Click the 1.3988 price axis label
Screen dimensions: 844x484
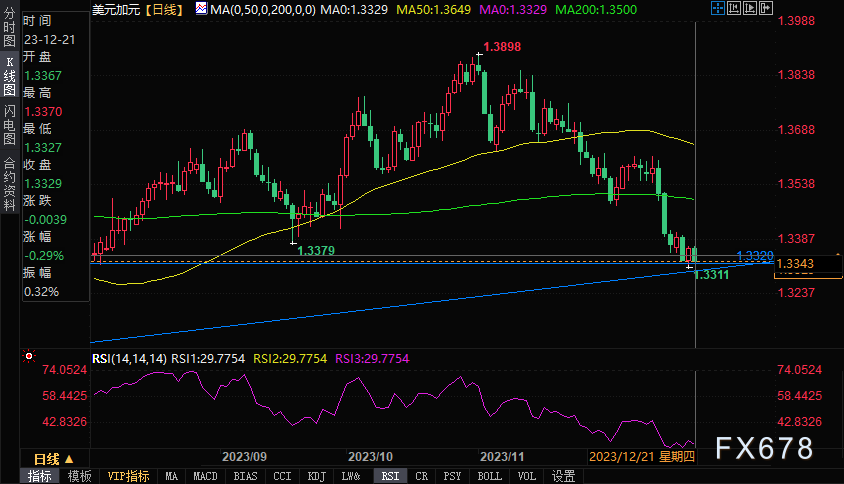point(797,21)
